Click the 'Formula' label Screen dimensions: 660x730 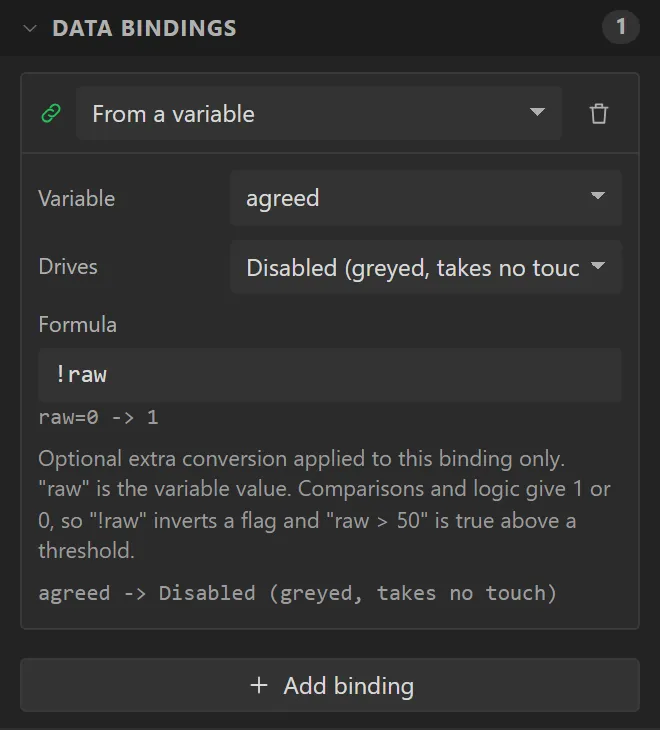coord(77,324)
